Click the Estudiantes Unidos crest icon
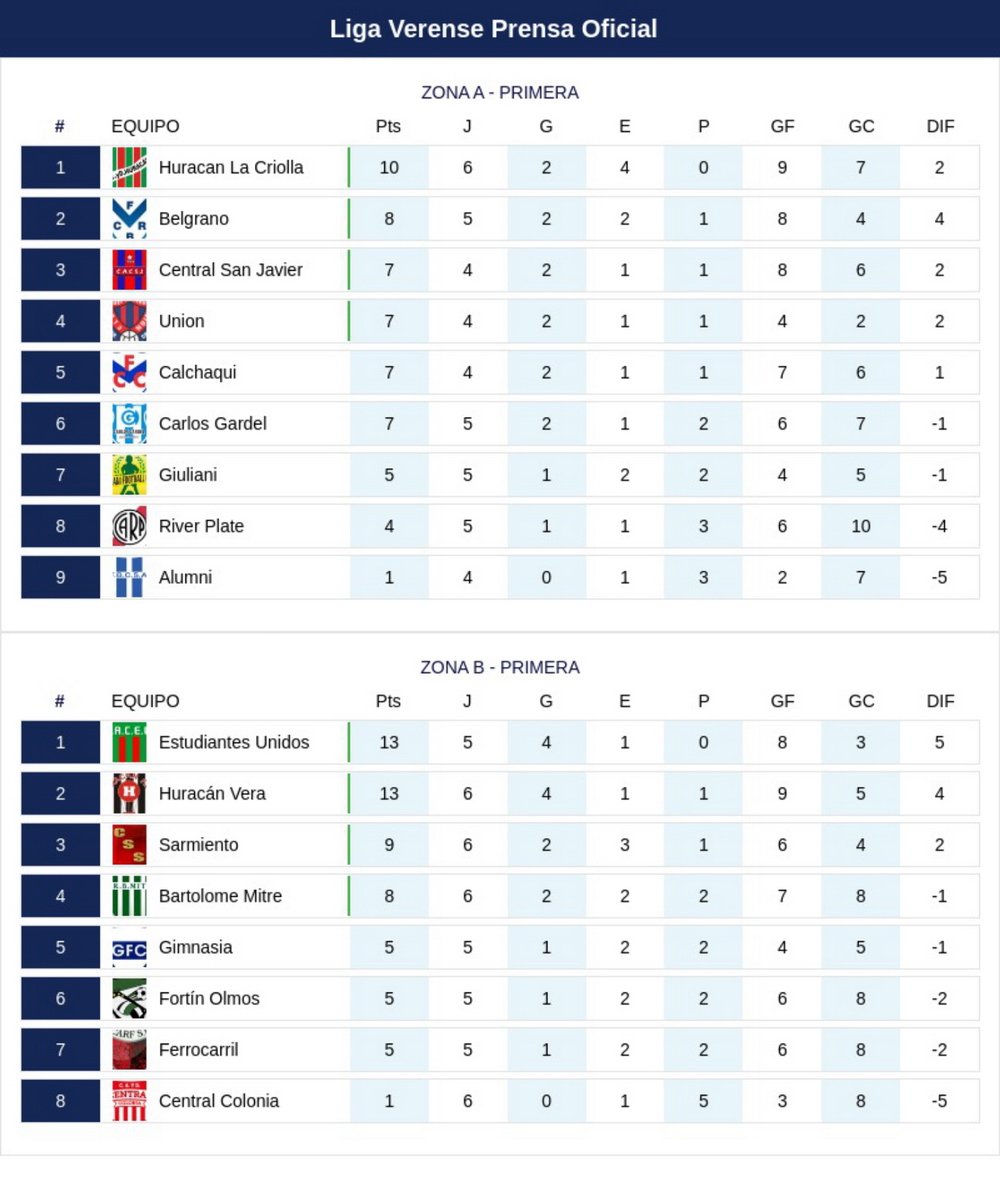 click(129, 742)
